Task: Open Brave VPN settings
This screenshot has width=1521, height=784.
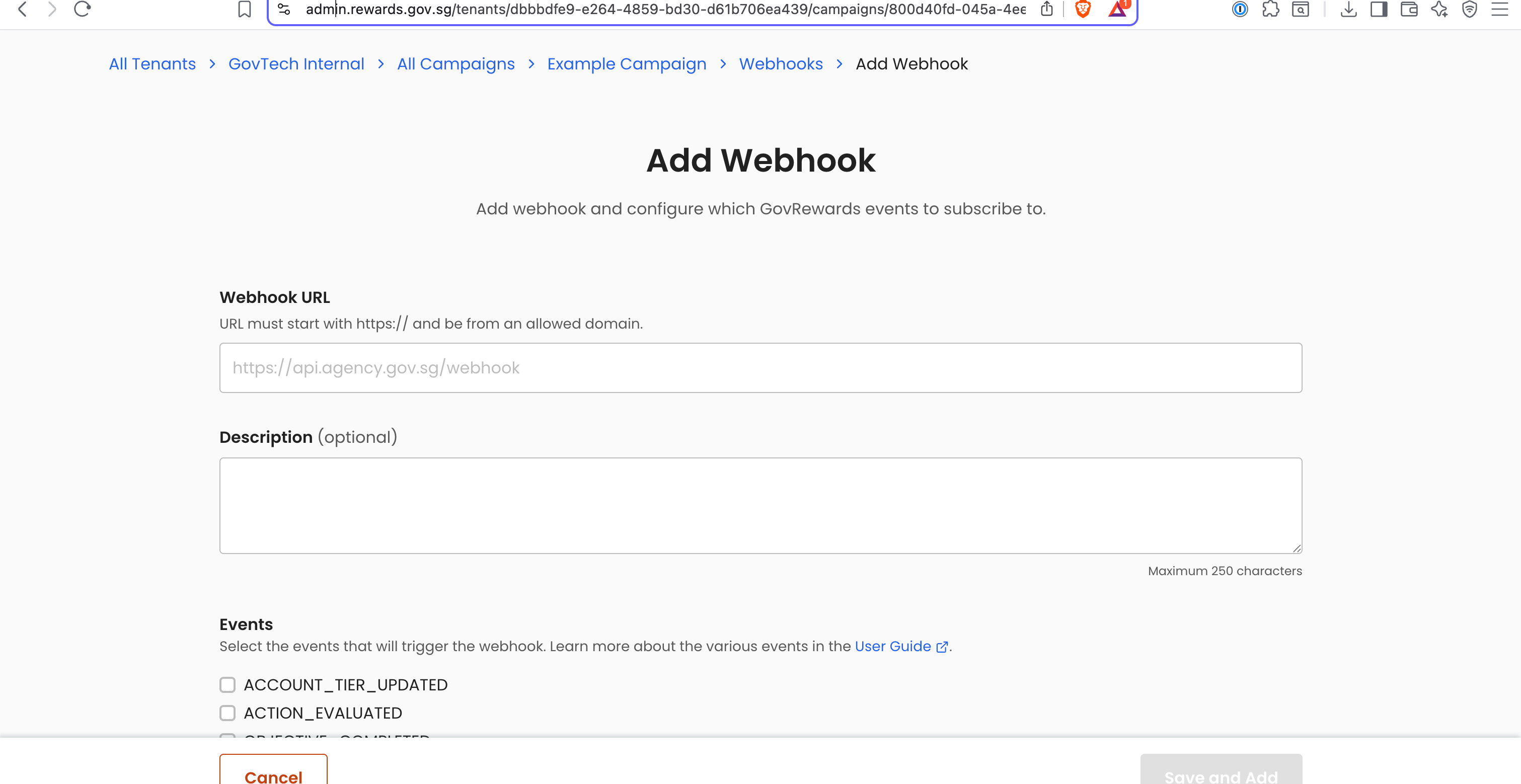Action: 1470,9
